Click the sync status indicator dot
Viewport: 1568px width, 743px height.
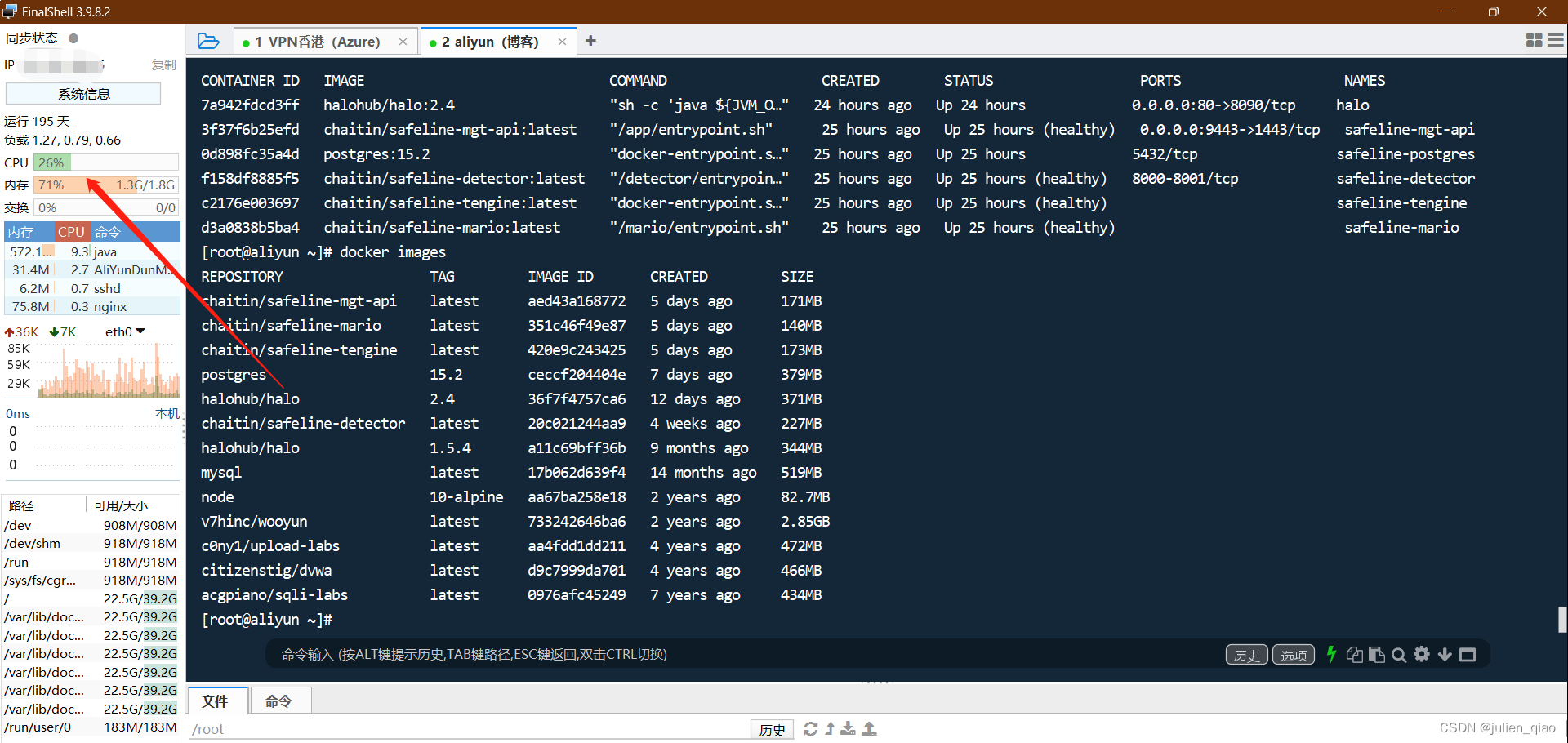(73, 38)
